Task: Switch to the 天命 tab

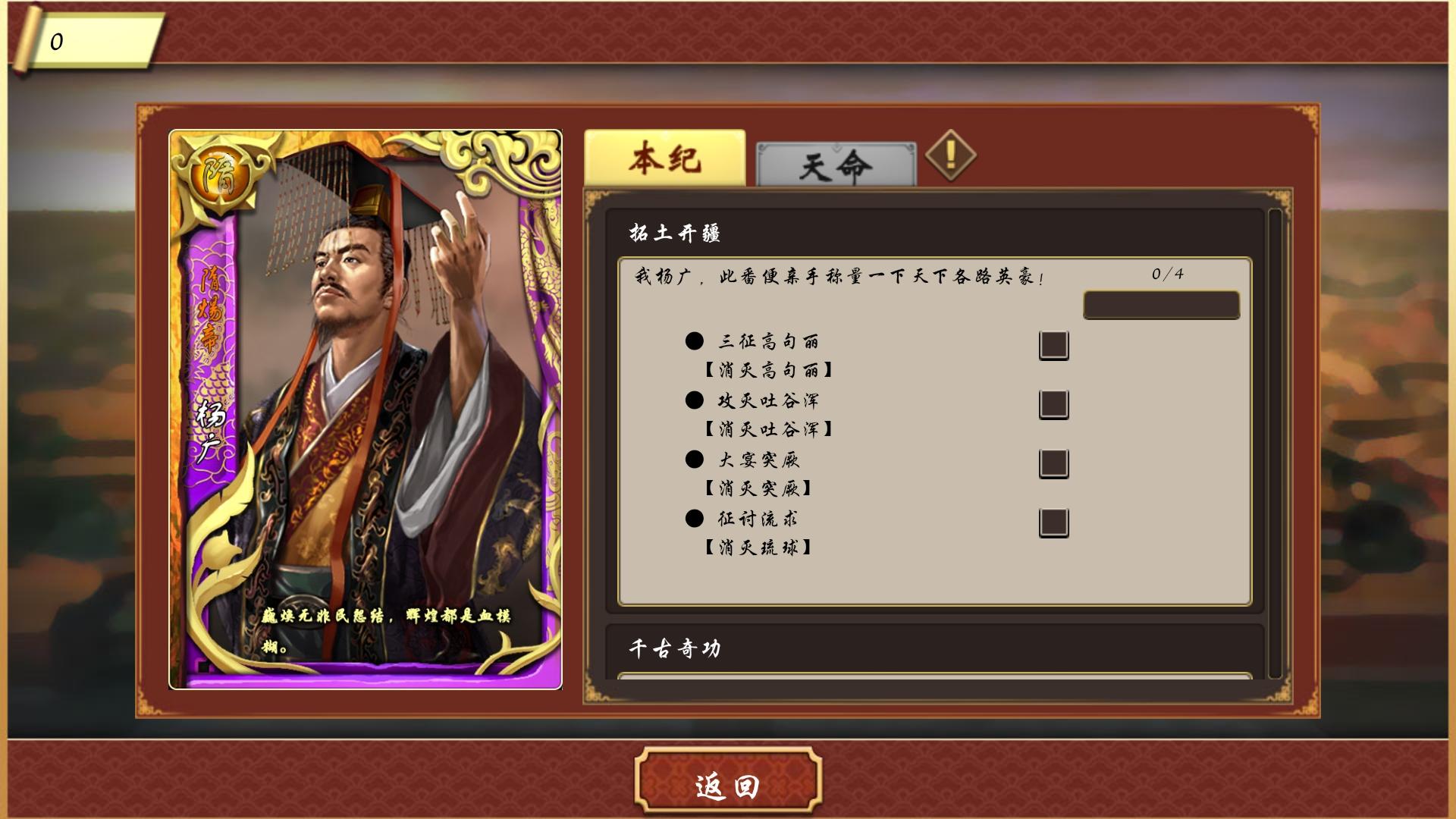Action: coord(836,165)
